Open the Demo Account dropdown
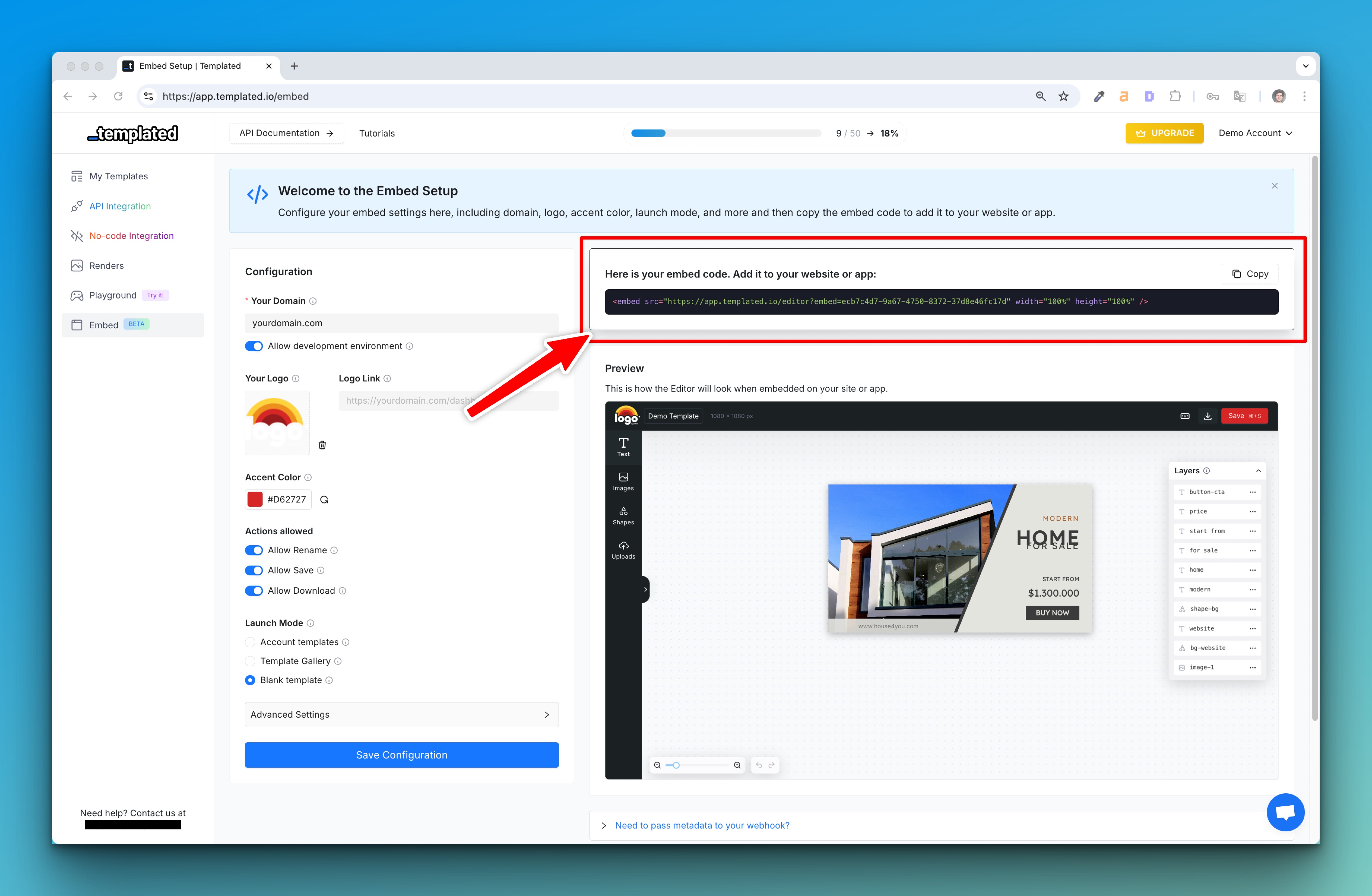 tap(1255, 133)
